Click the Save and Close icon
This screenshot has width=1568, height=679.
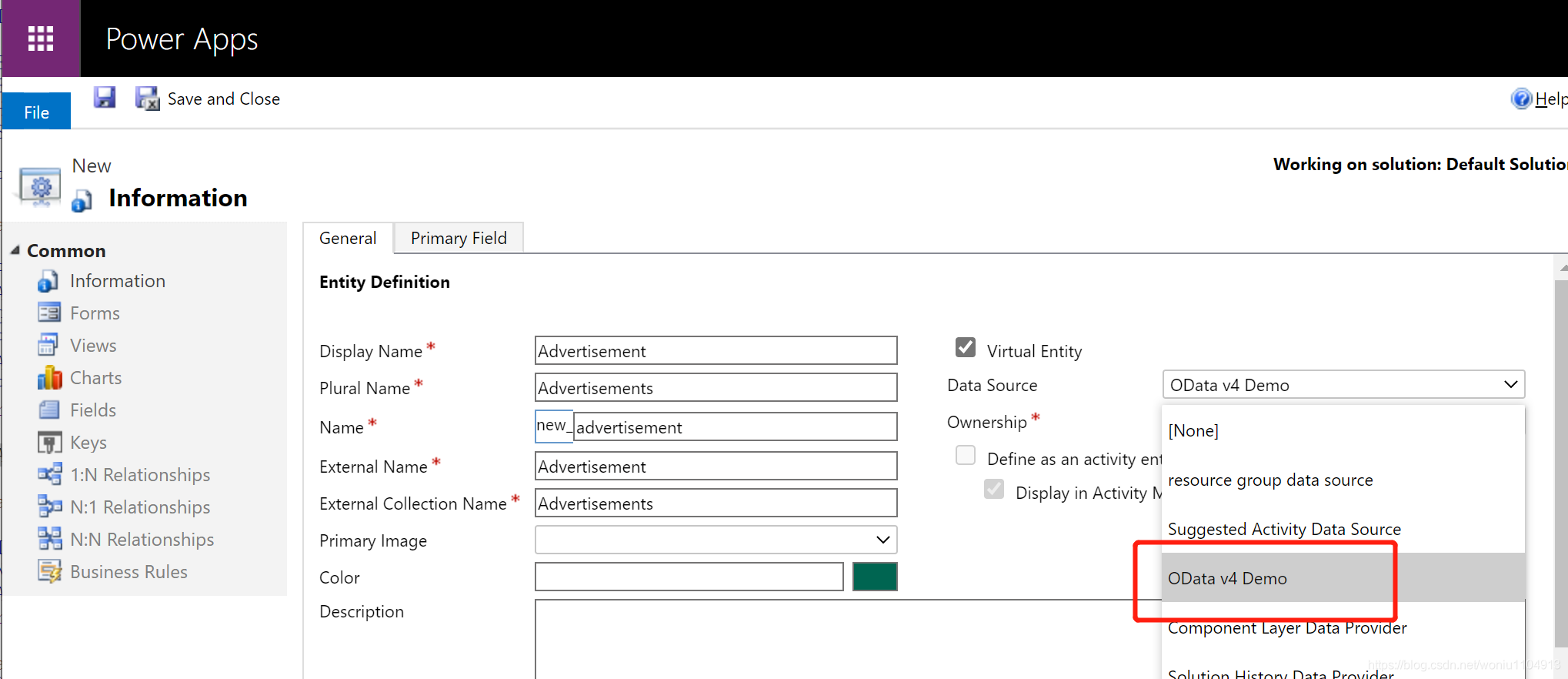pos(148,99)
